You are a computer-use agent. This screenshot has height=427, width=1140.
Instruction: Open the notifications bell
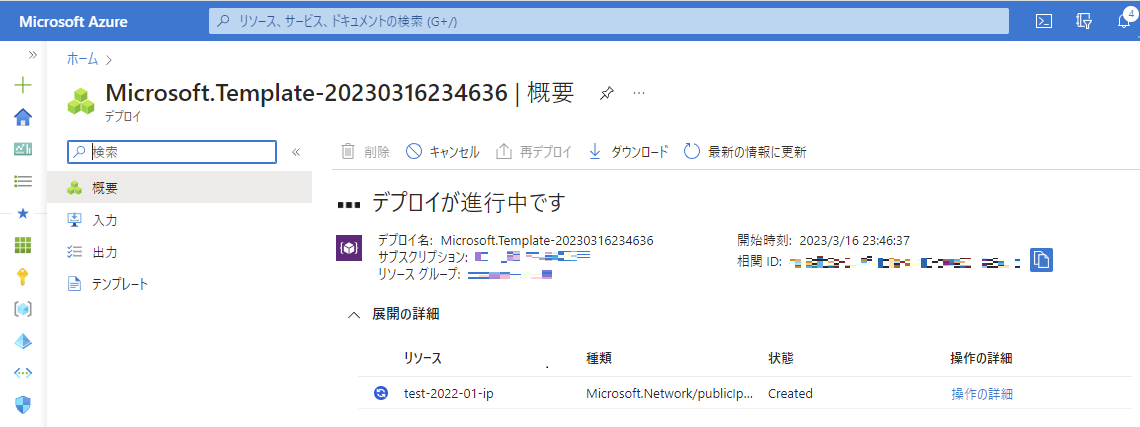[x=1124, y=21]
